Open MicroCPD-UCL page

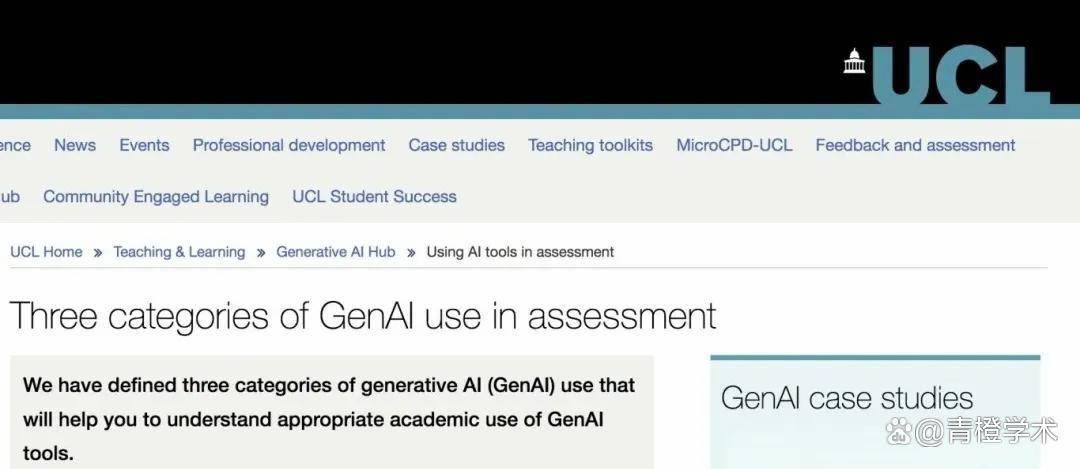tap(734, 145)
